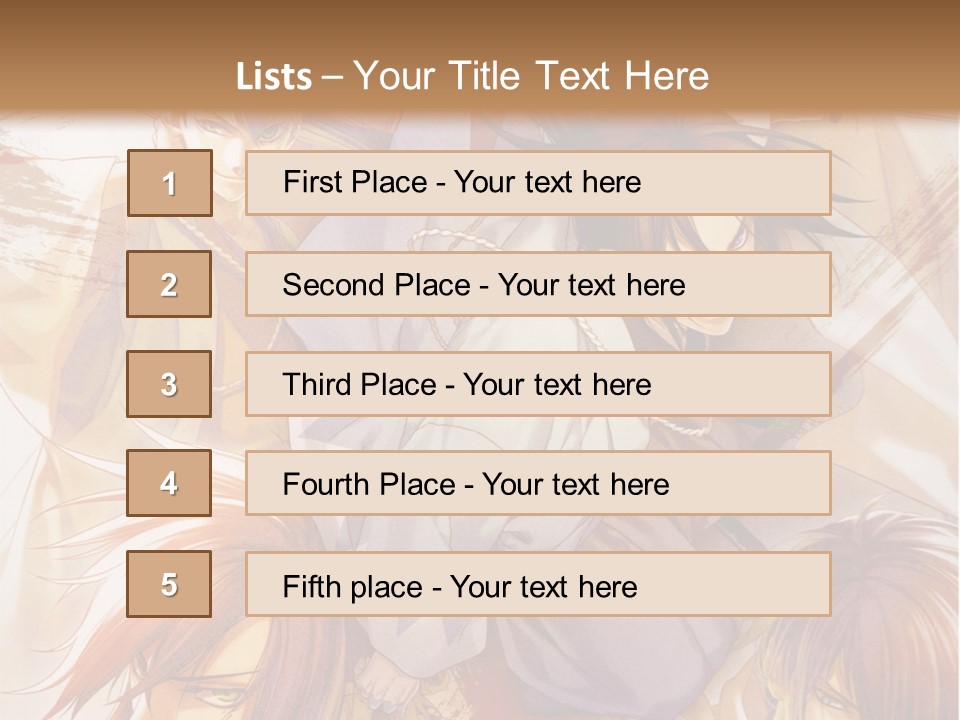Click the number 5 box

pos(169,584)
